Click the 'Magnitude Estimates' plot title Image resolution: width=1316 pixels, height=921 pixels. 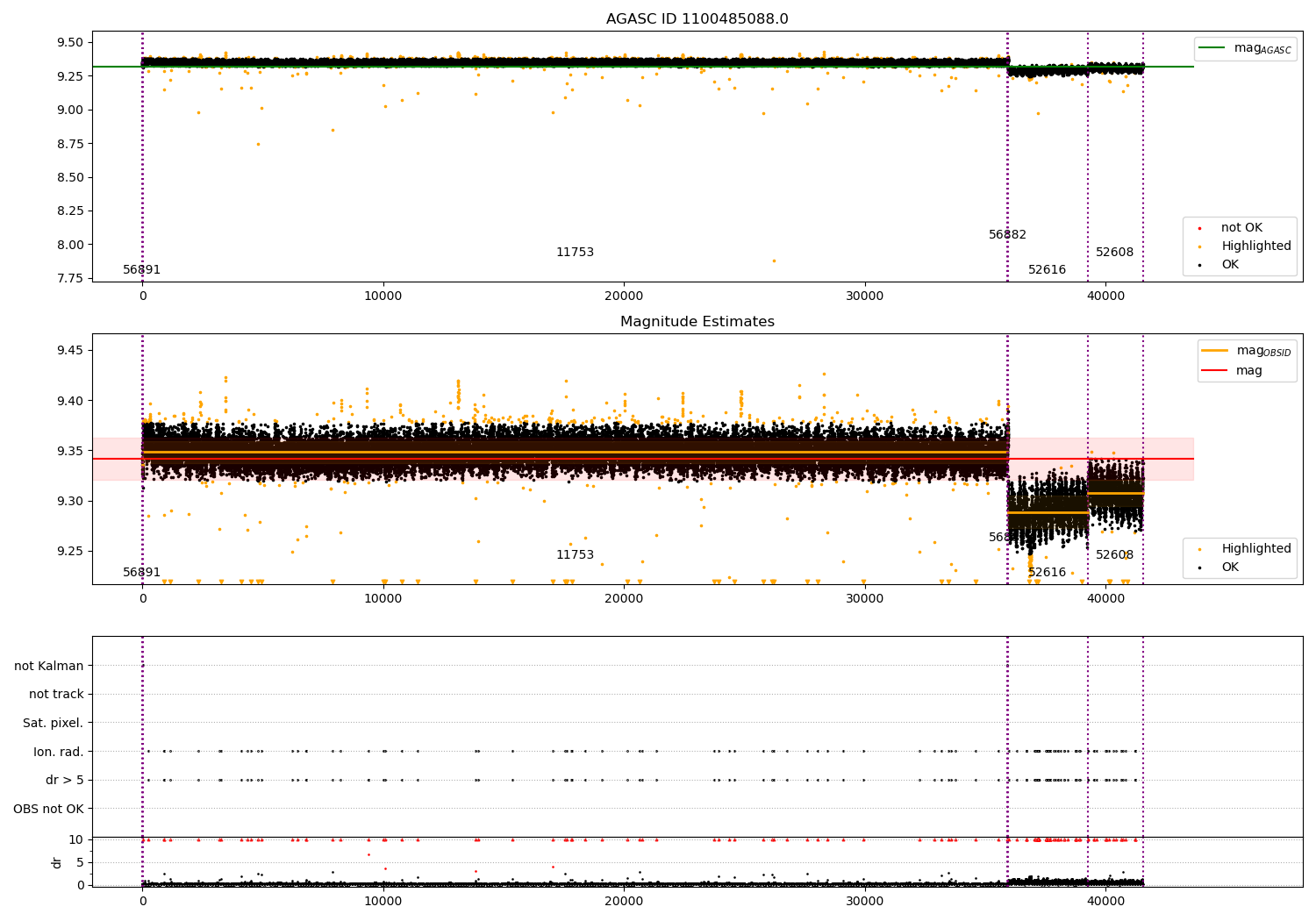(697, 322)
